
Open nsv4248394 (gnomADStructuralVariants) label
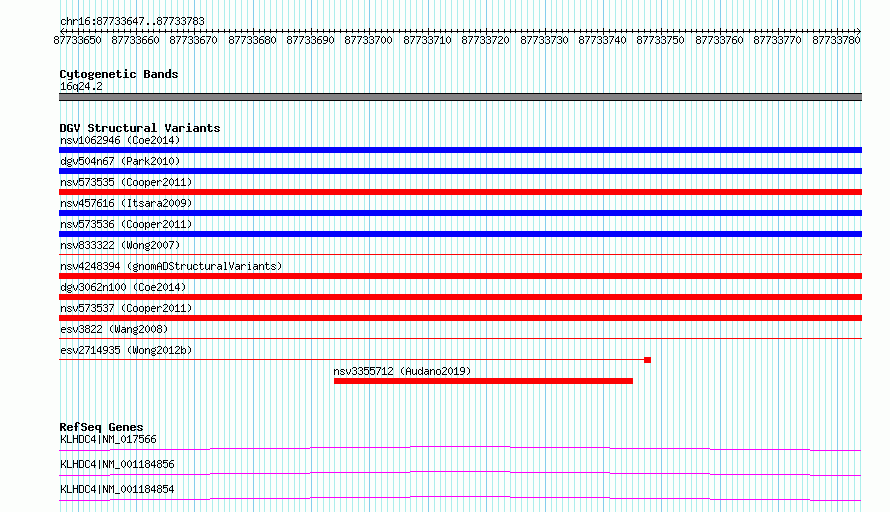pyautogui.click(x=171, y=266)
